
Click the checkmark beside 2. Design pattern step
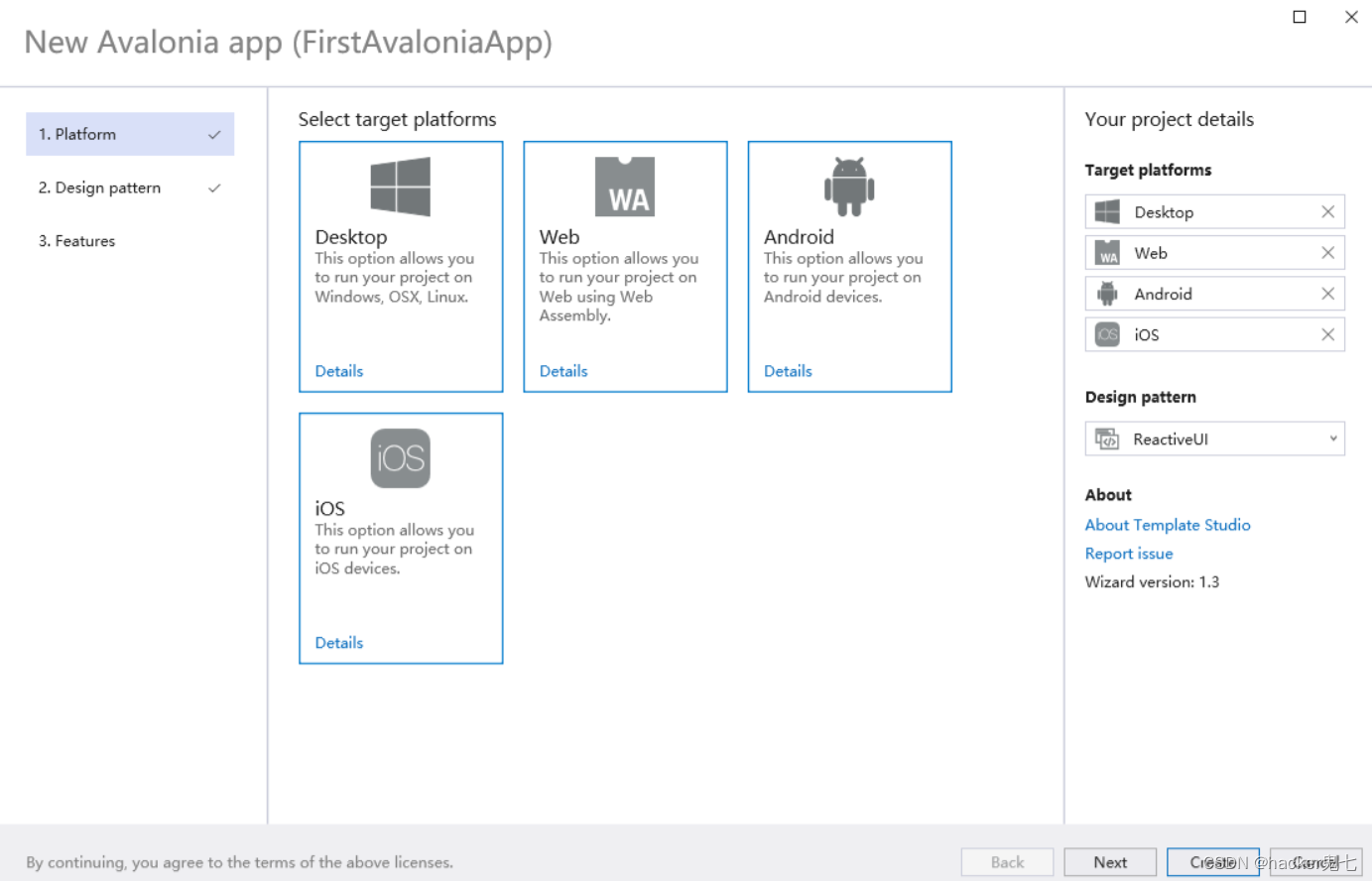coord(214,188)
